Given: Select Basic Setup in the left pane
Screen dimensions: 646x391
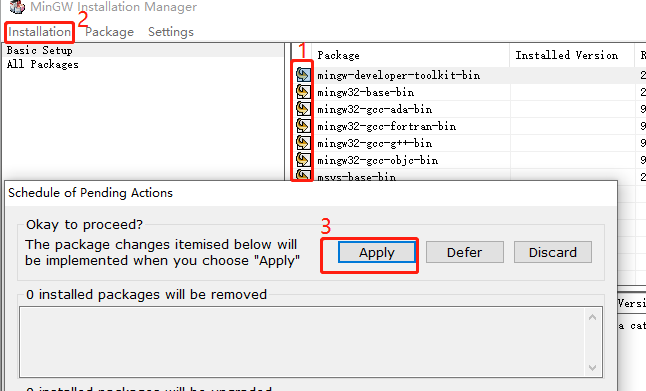Looking at the screenshot, I should 40,50.
